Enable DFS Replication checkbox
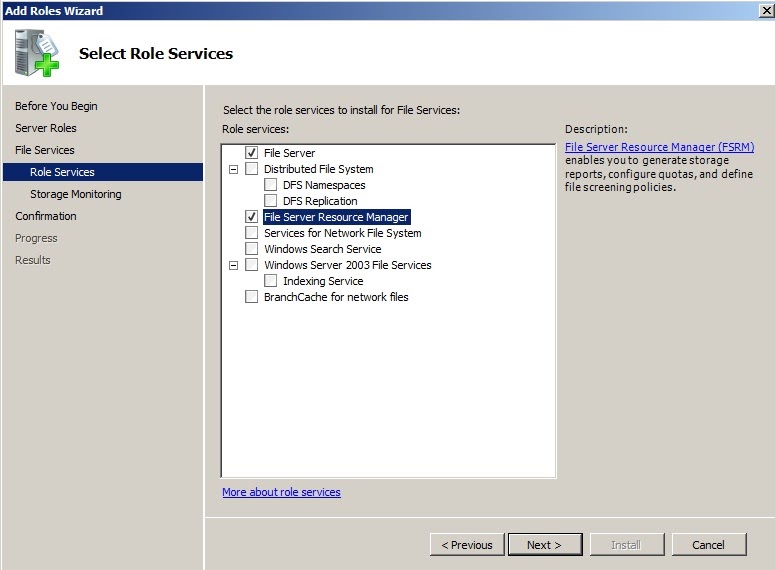The height and width of the screenshot is (570, 775). pos(270,201)
